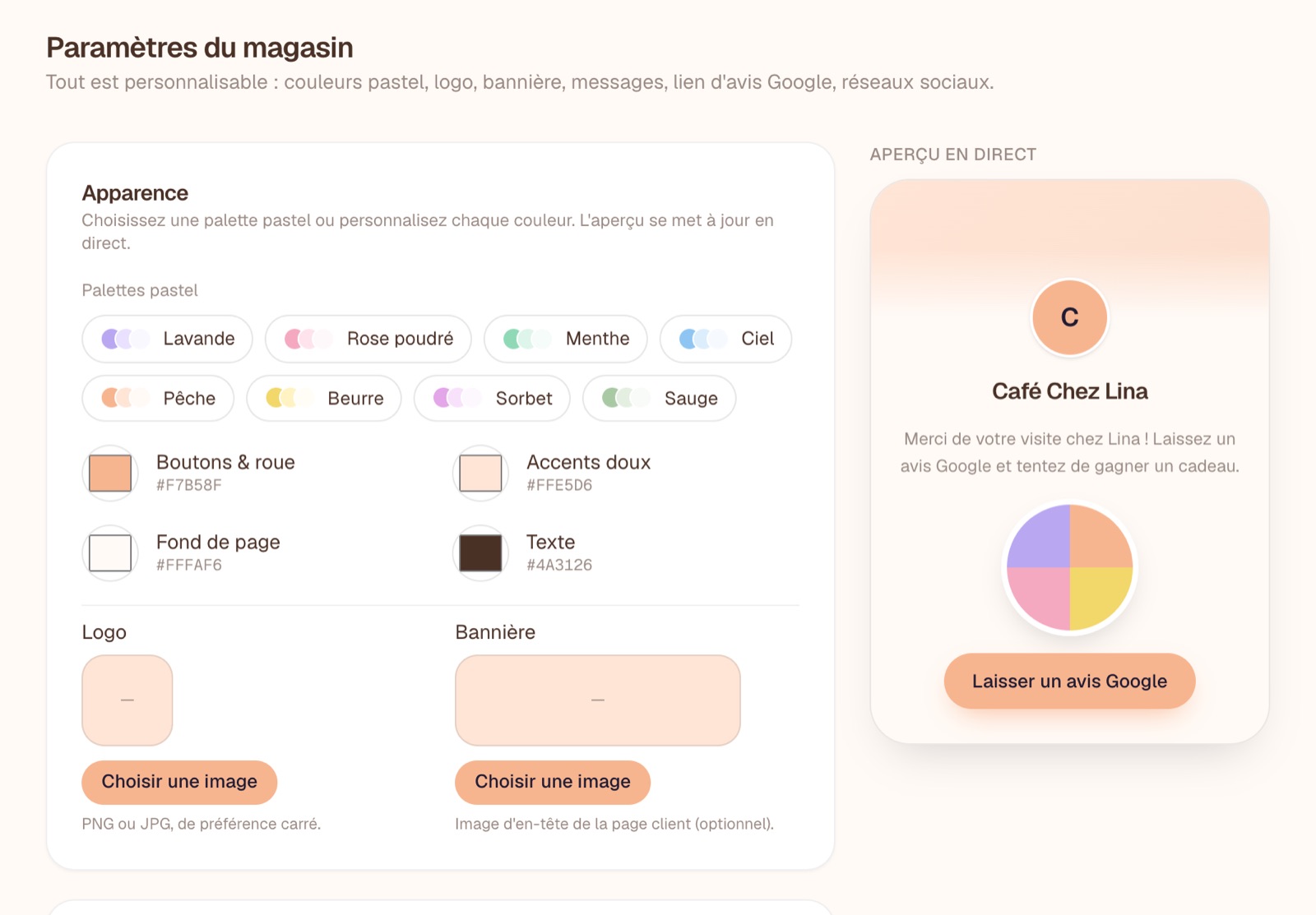Click the Logo image placeholder
This screenshot has height=915, width=1316.
[127, 700]
